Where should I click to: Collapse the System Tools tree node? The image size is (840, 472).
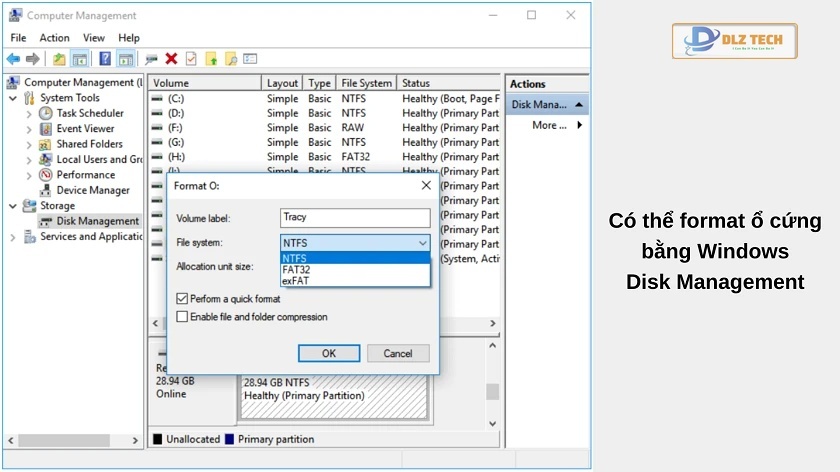(x=13, y=98)
